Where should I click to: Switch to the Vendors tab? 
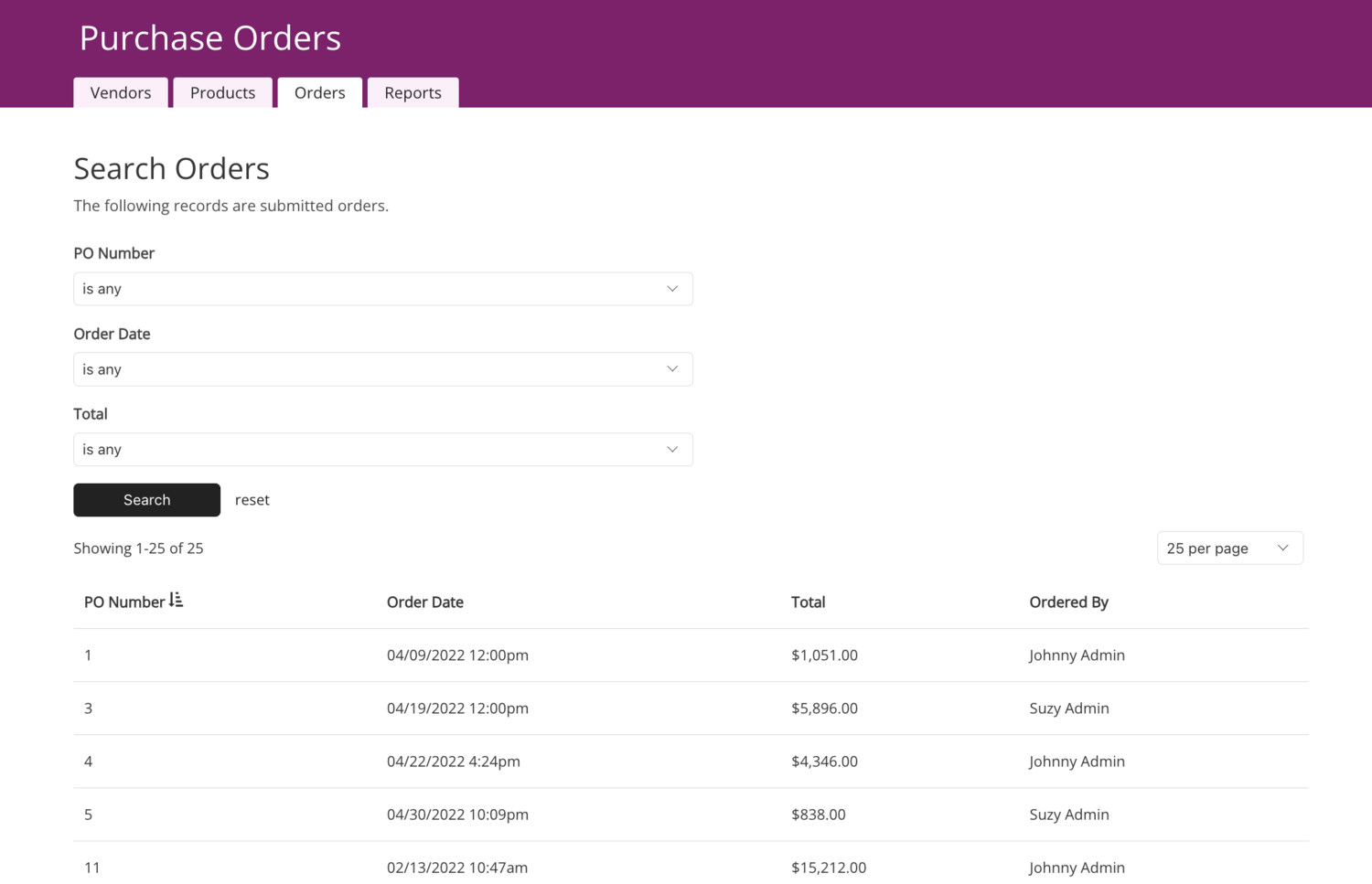(121, 93)
